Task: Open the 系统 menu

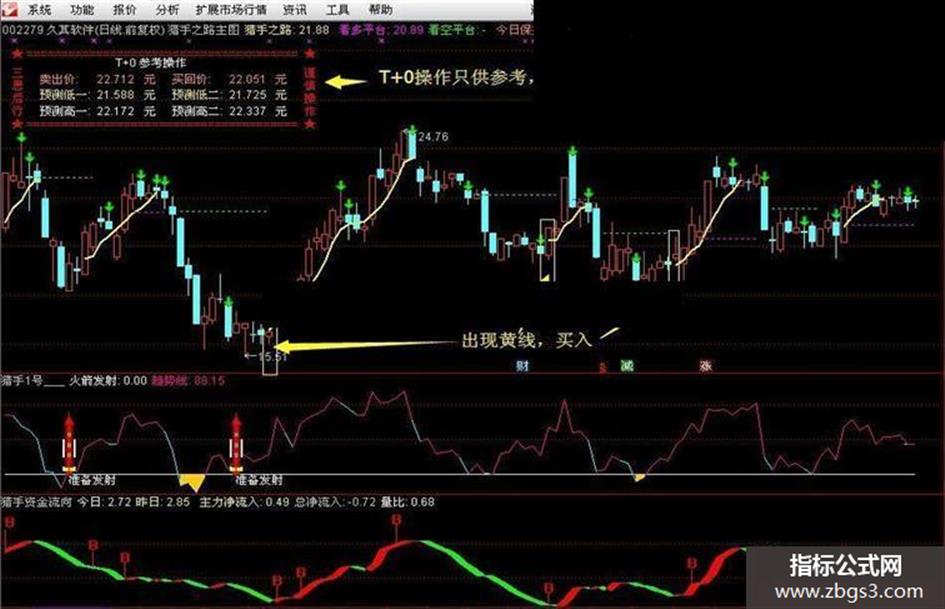Action: 40,10
